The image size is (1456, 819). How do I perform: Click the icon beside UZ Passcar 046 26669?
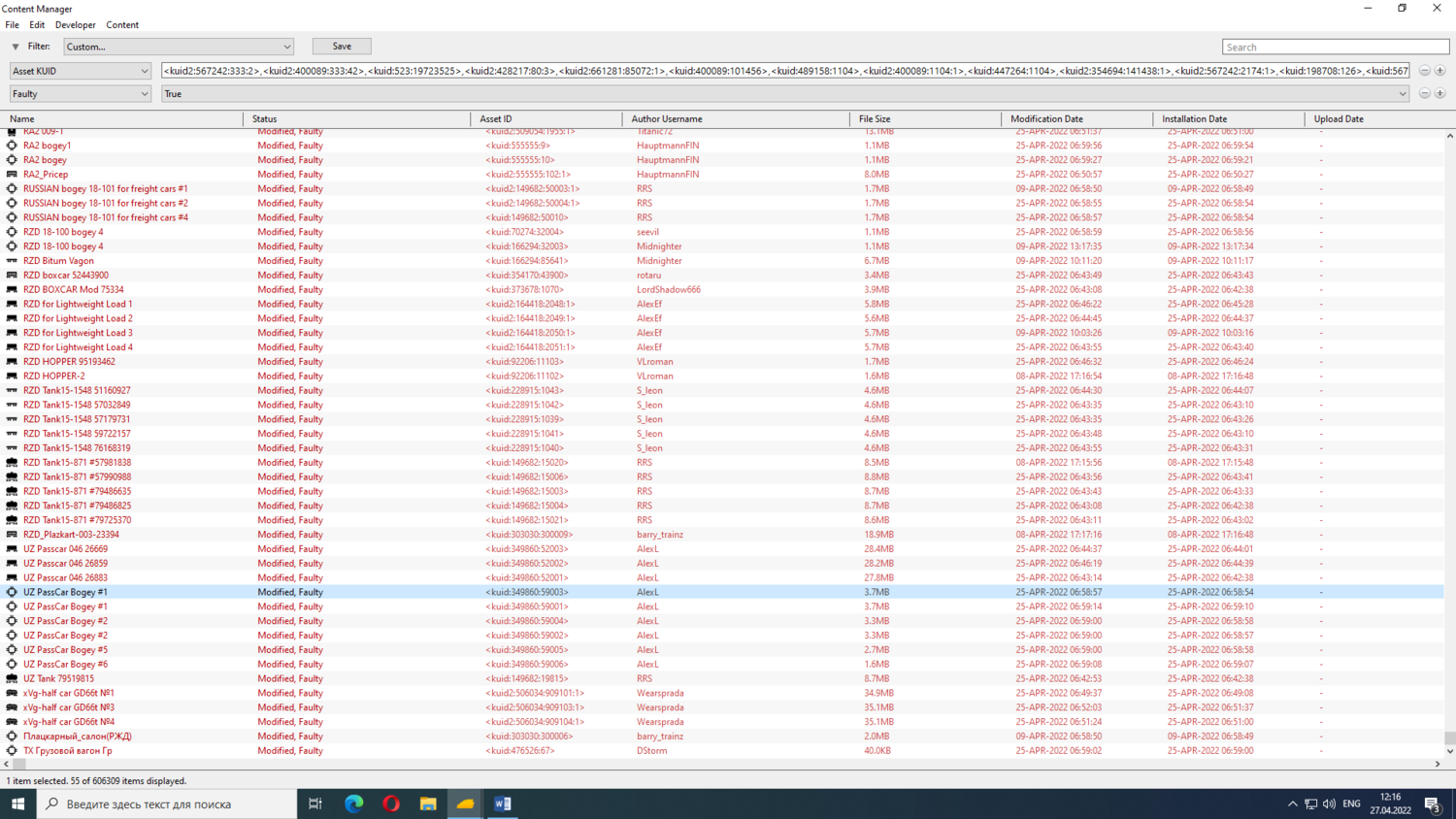(x=12, y=549)
